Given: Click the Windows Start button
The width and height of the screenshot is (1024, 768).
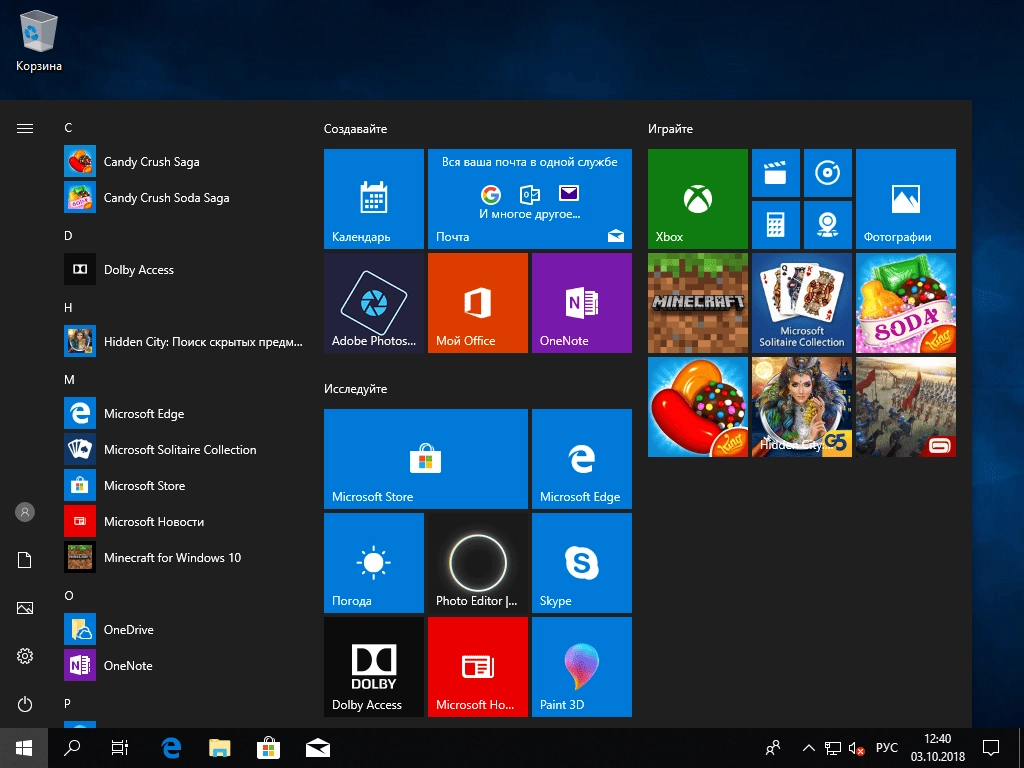Looking at the screenshot, I should coord(24,748).
